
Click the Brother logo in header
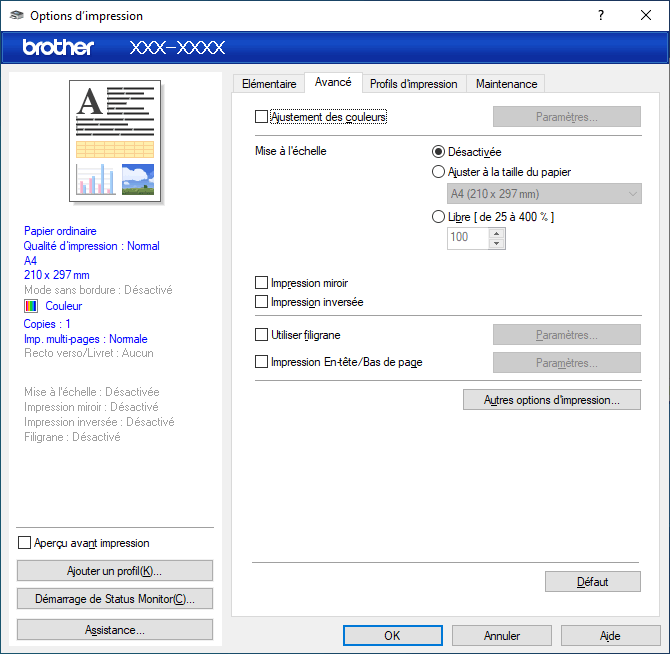(x=58, y=47)
